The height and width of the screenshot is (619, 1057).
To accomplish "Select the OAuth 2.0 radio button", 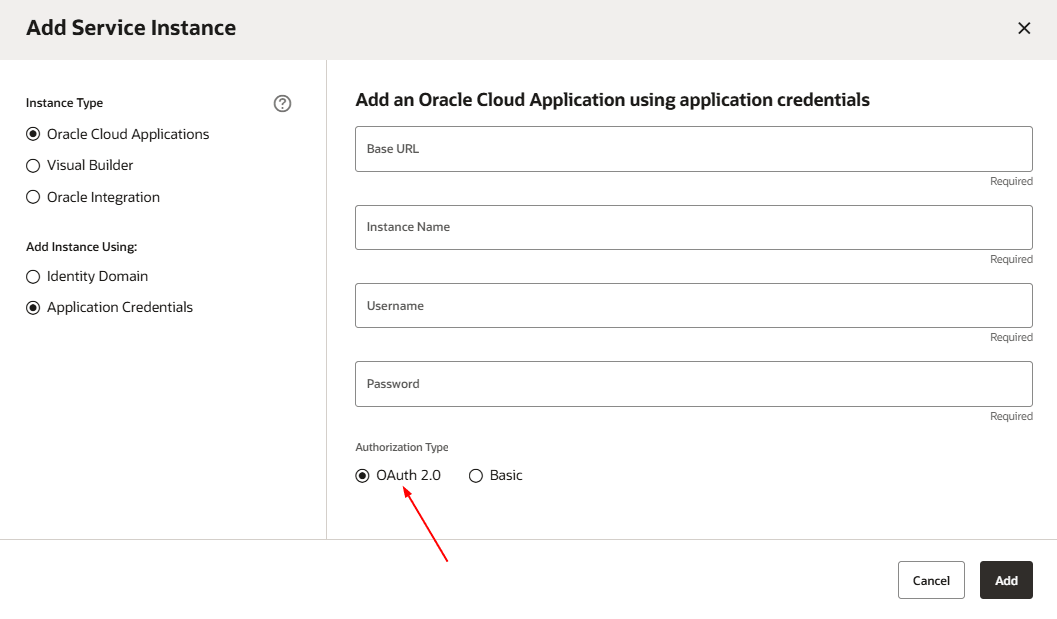I will (362, 475).
